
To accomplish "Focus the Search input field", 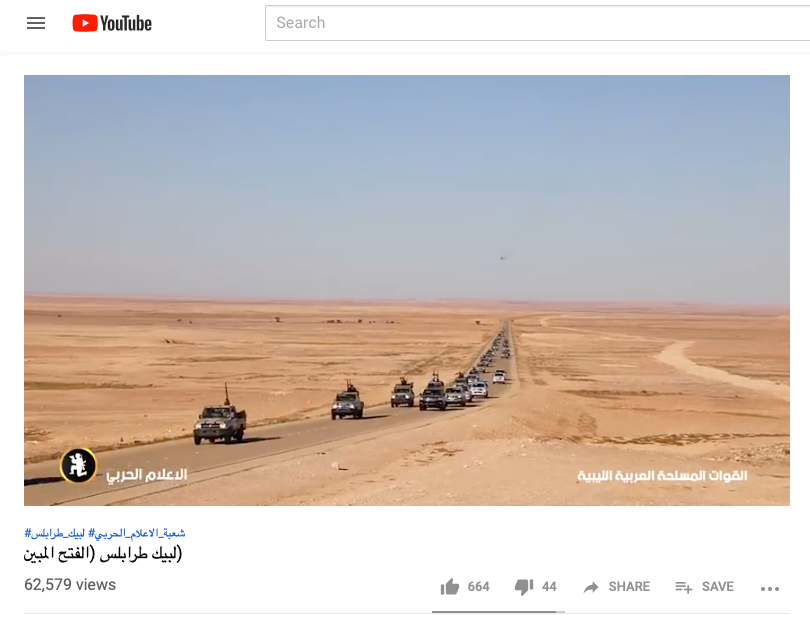I will click(x=537, y=23).
